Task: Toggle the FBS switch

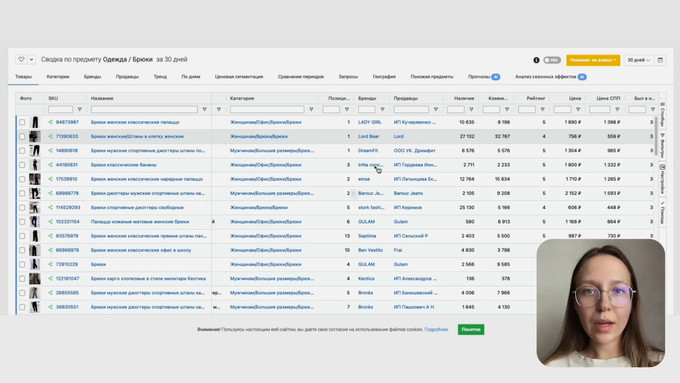Action: [552, 60]
